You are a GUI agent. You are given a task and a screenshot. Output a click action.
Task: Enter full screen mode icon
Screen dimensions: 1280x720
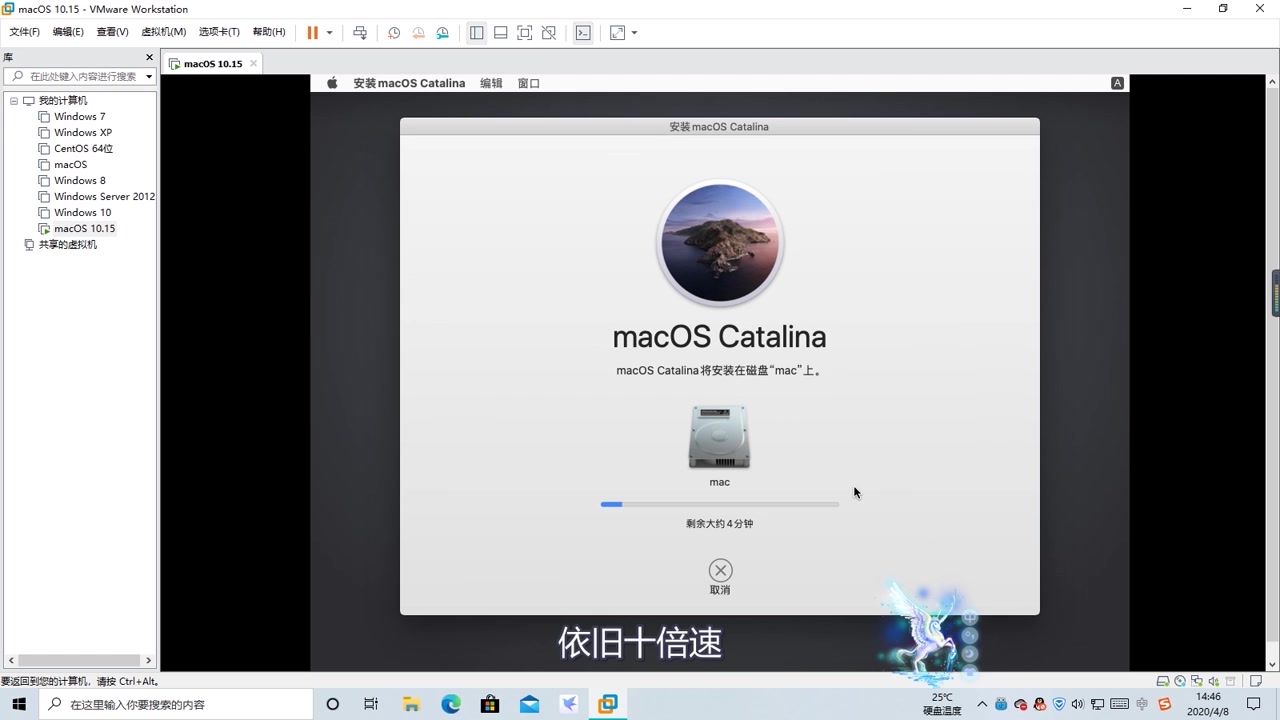click(524, 32)
